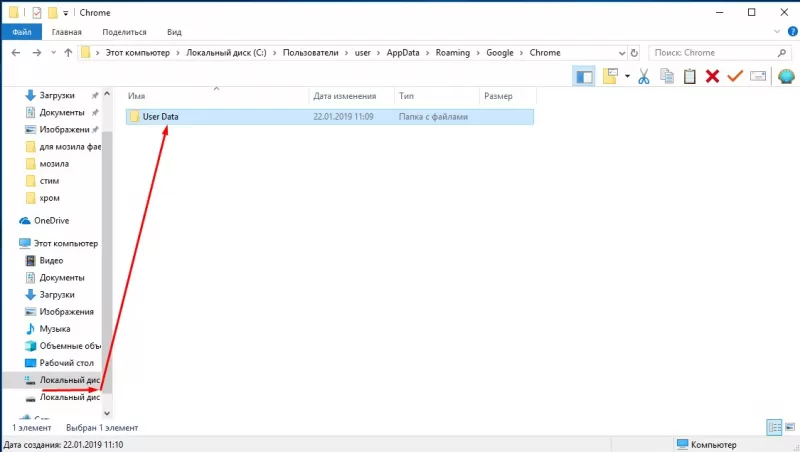Open the Главная ribbon tab
Viewport: 800px width, 452px height.
(66, 32)
